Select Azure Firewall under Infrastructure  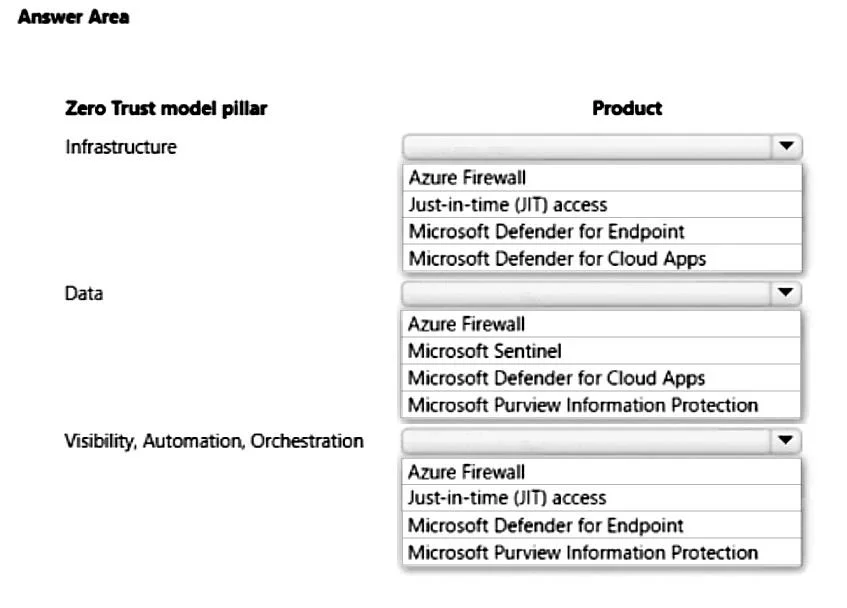pos(602,178)
